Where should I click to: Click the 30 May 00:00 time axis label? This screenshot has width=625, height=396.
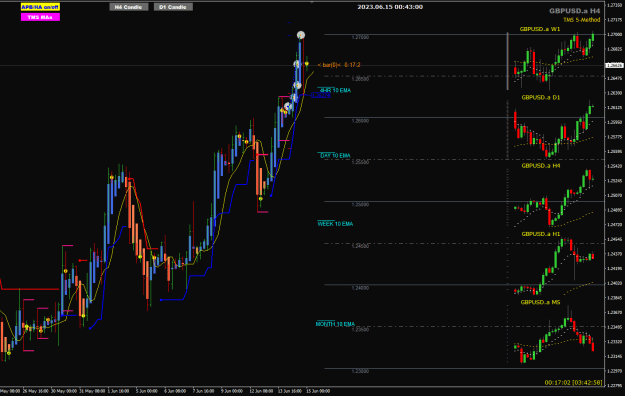pyautogui.click(x=64, y=391)
